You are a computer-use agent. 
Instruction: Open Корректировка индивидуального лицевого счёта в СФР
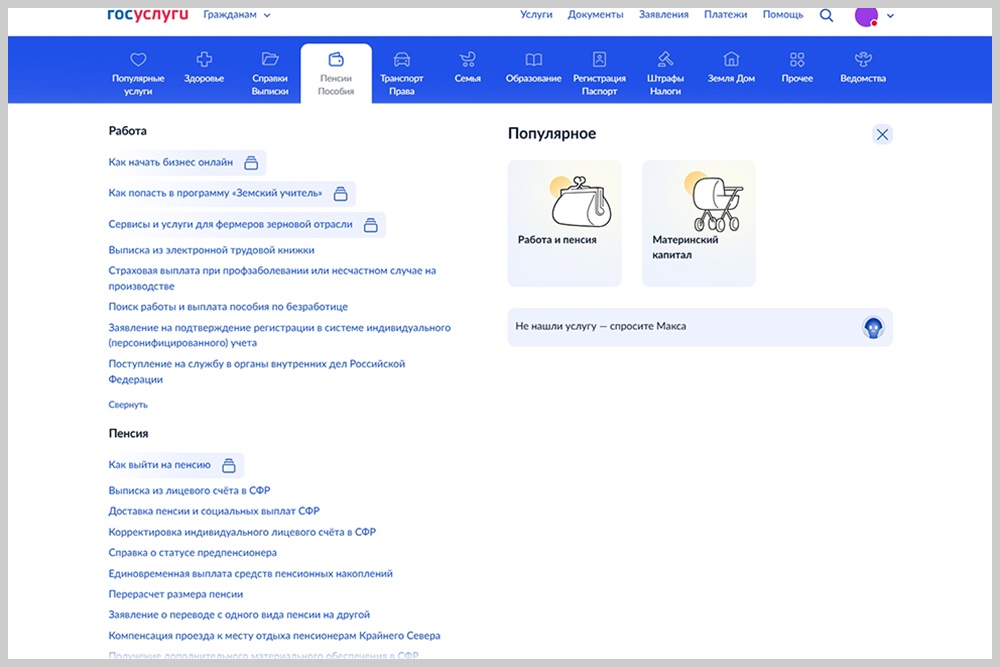242,532
